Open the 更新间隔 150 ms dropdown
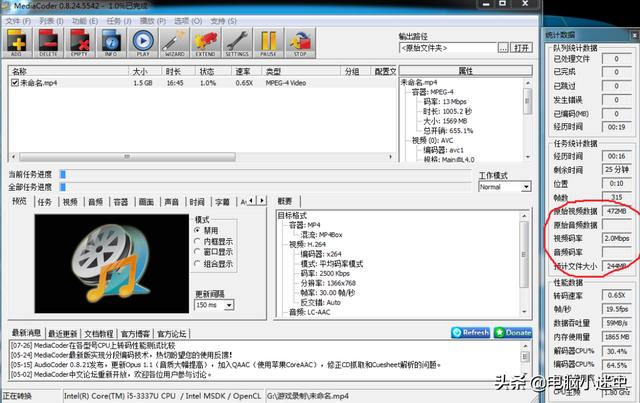 [x=214, y=305]
